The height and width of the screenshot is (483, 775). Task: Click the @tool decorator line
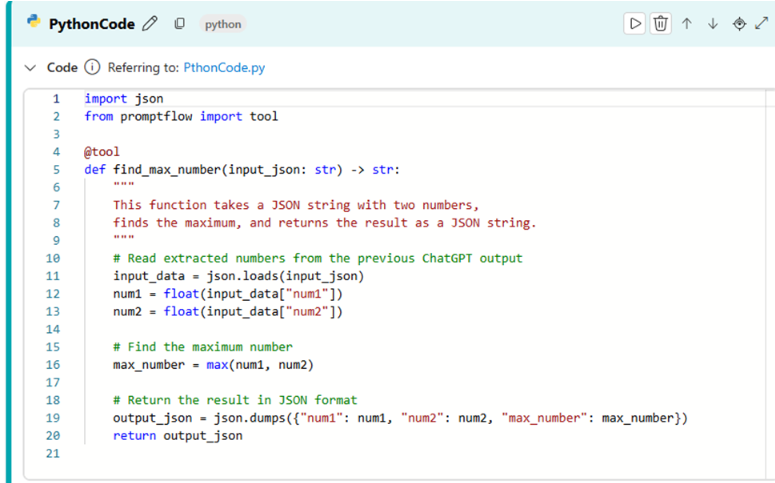pyautogui.click(x=102, y=152)
